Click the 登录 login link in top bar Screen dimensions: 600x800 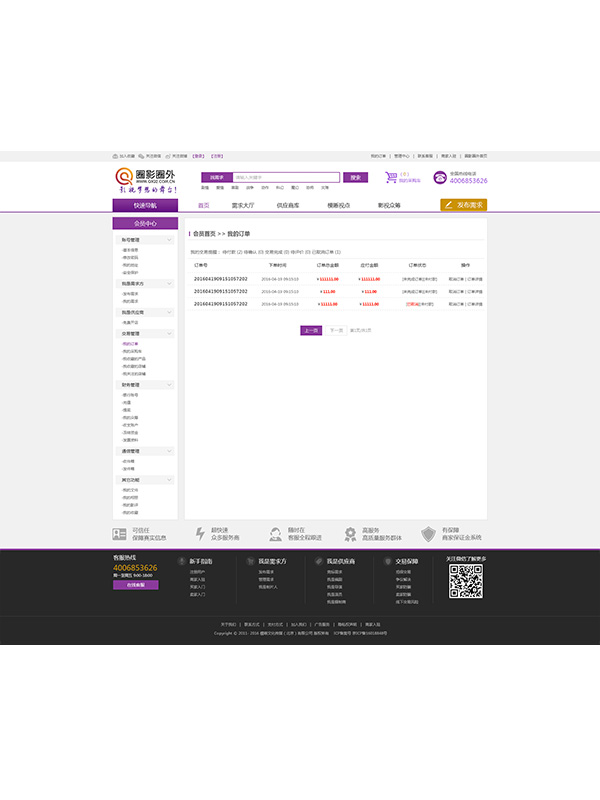[198, 156]
